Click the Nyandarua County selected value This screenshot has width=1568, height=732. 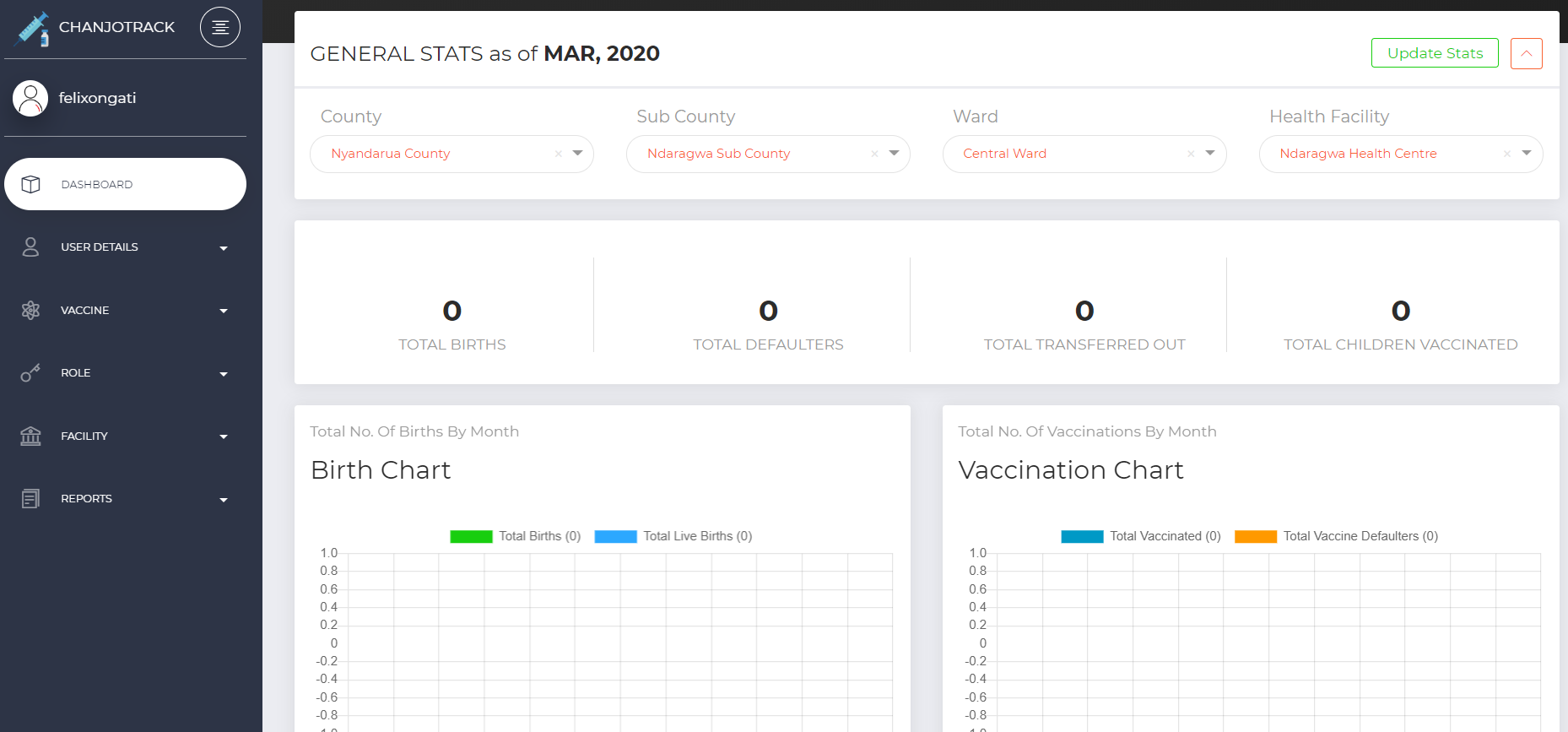coord(390,154)
